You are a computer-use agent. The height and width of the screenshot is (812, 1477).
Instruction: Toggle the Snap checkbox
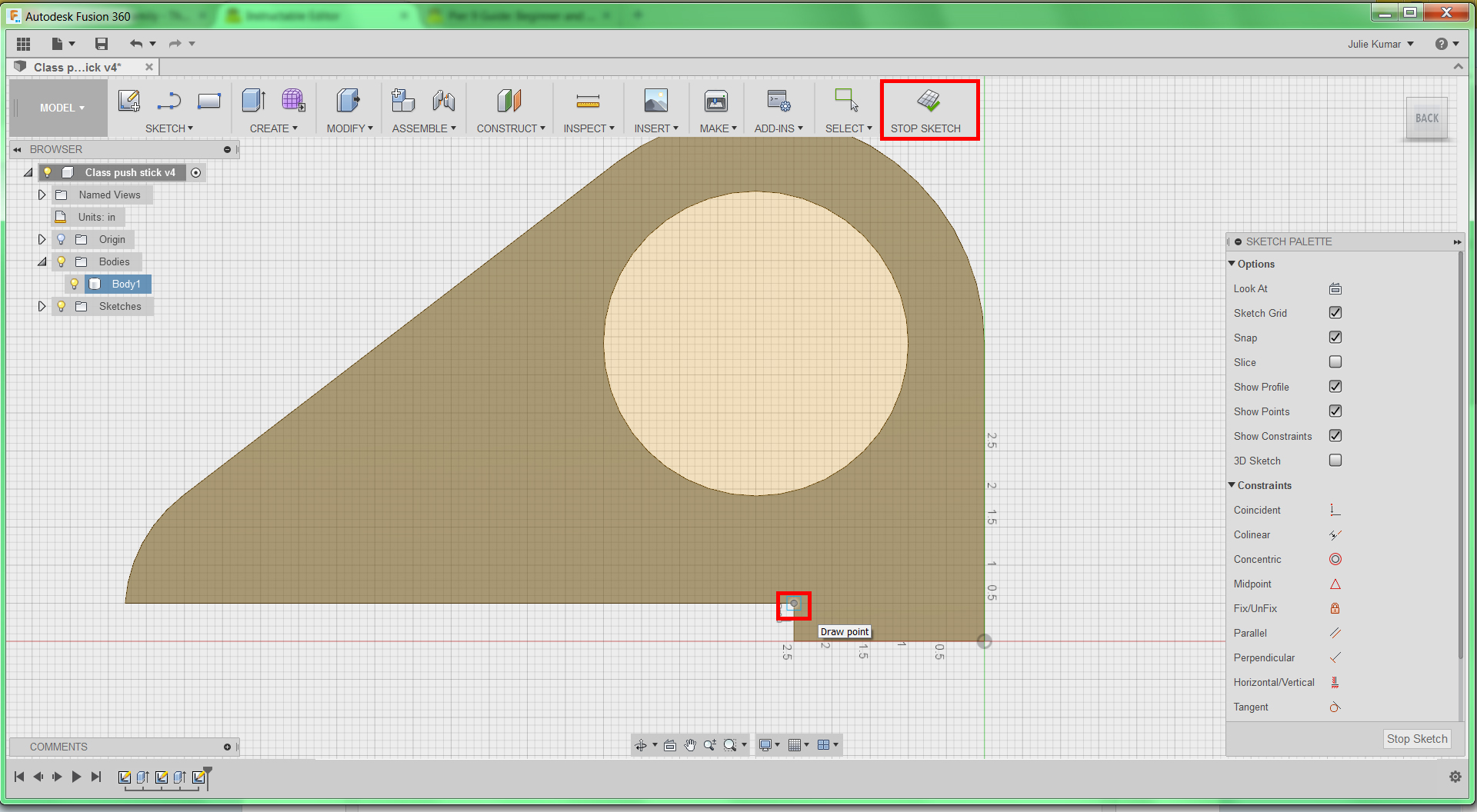click(x=1335, y=338)
